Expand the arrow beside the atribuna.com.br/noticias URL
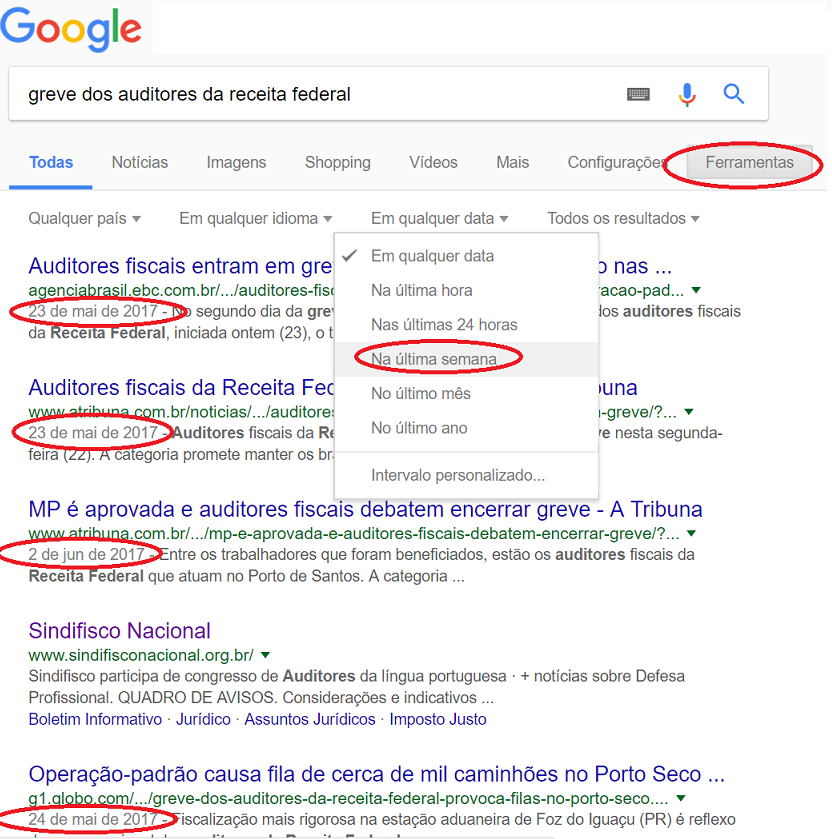Screen dimensions: 832x839 point(689,412)
